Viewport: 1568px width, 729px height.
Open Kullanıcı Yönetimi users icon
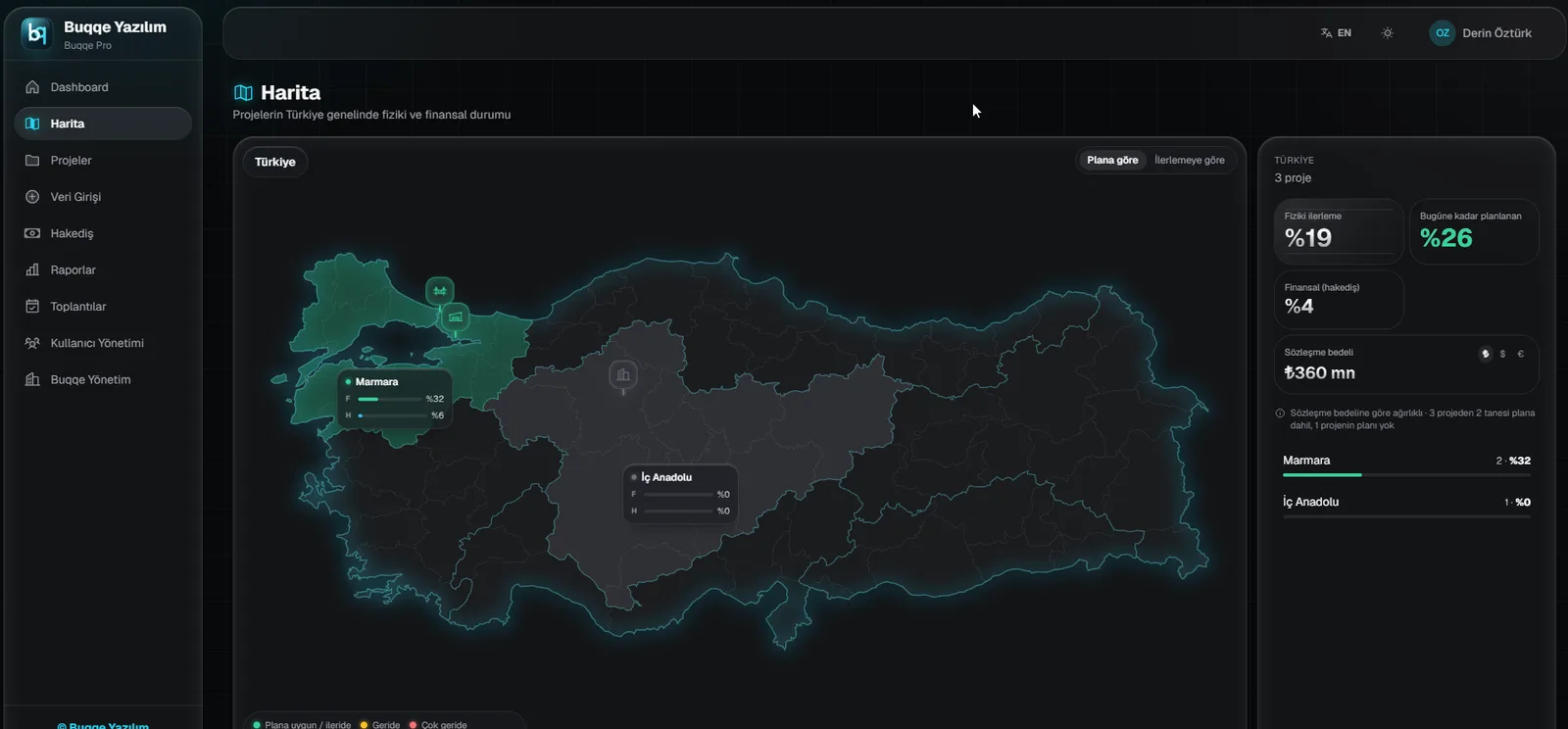32,343
